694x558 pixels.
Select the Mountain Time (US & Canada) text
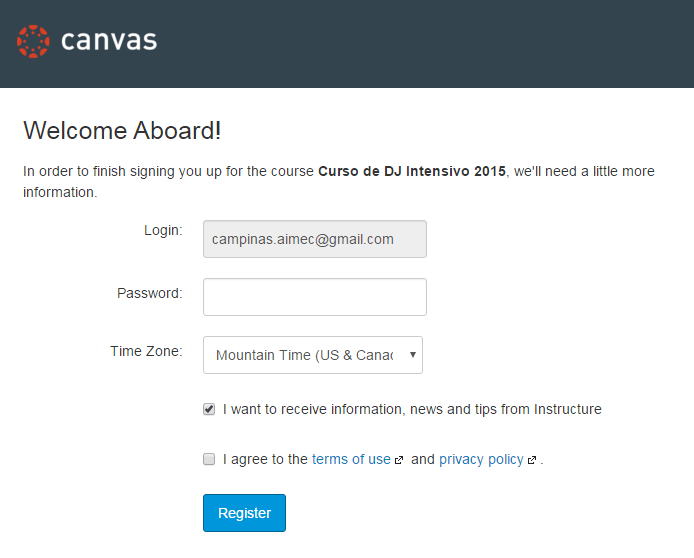[305, 355]
